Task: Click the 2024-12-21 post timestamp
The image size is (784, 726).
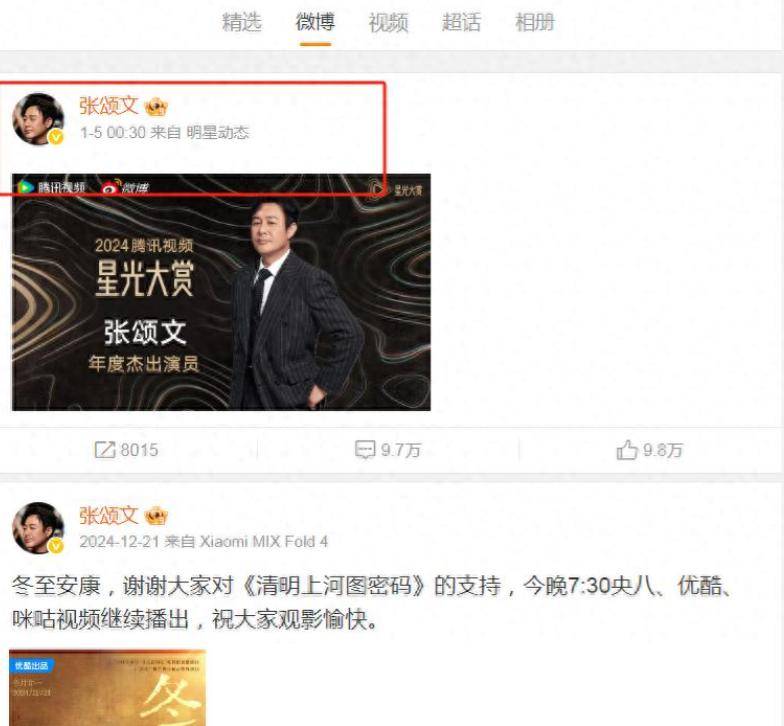Action: [x=120, y=542]
